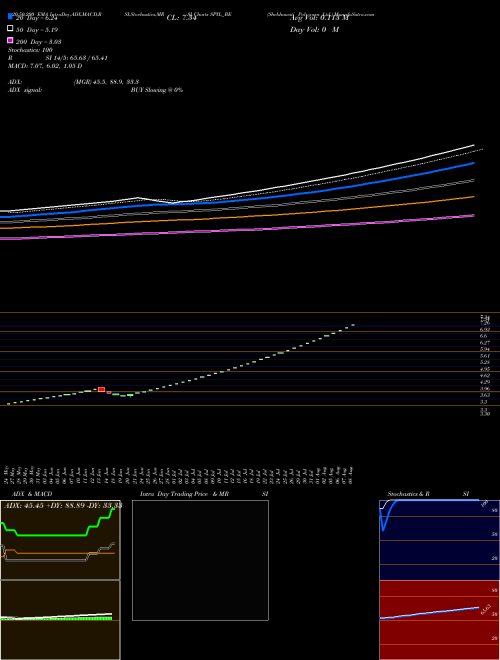
Task: Click the 'MACD: 7.07, 6.02, 1.05 D' line
Action: point(45,66)
